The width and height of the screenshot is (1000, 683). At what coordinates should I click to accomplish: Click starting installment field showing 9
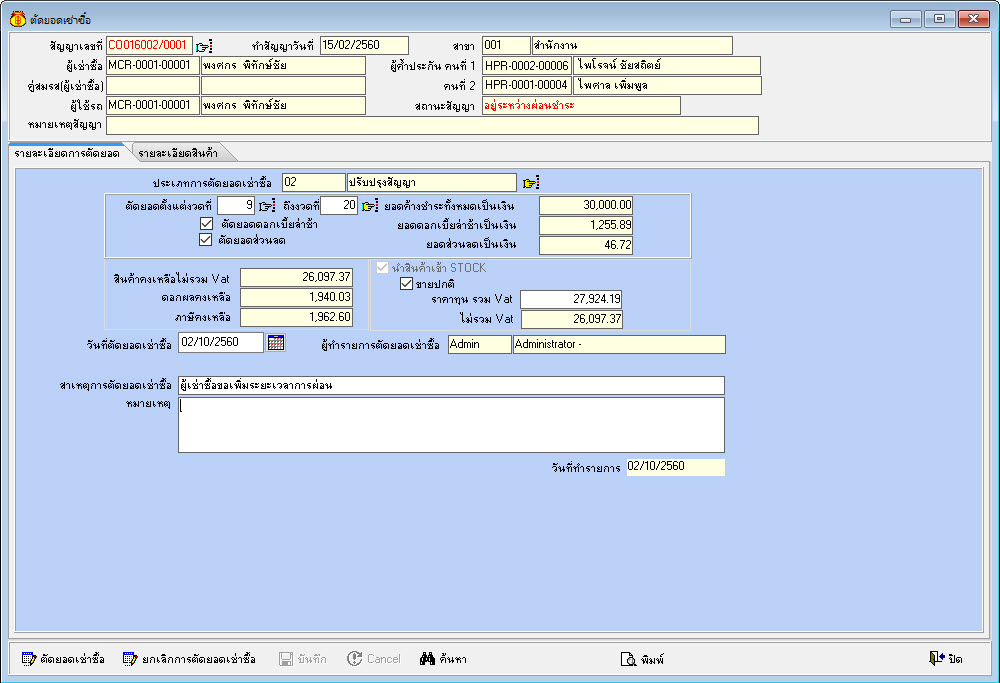(236, 205)
